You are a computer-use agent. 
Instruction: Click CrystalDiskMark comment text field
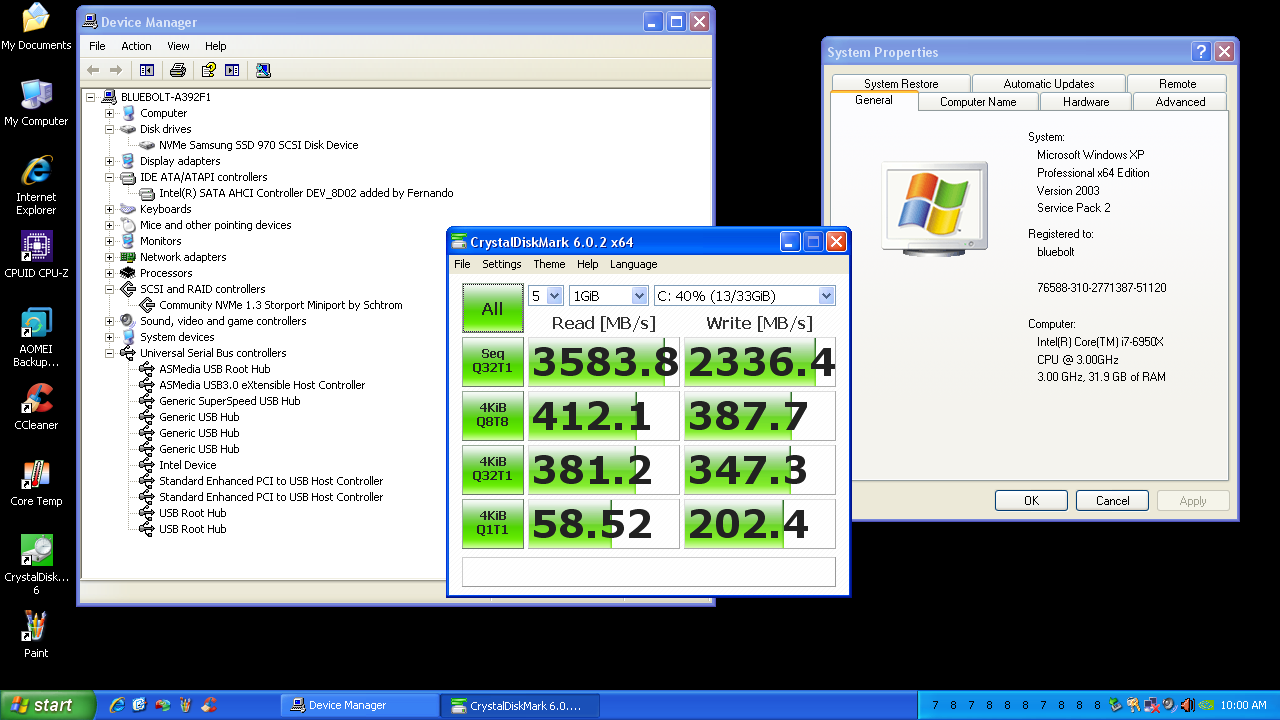(648, 571)
